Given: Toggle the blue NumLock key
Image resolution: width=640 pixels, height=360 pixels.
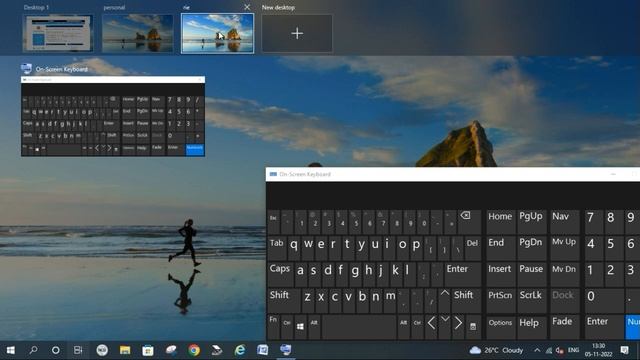Looking at the screenshot, I should pyautogui.click(x=633, y=327).
